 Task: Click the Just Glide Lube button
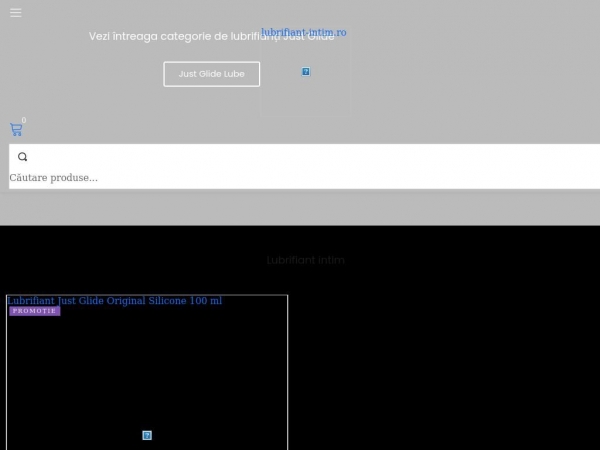point(212,74)
